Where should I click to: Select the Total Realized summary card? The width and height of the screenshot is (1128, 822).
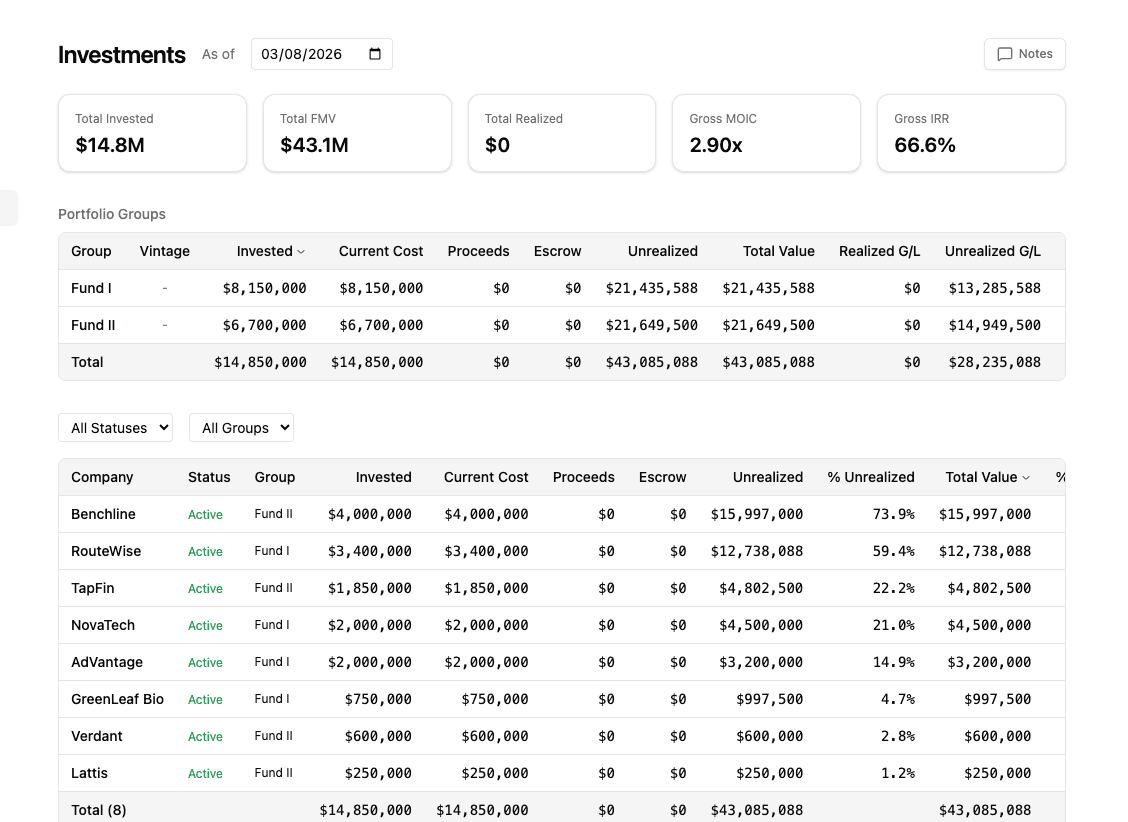pos(562,133)
